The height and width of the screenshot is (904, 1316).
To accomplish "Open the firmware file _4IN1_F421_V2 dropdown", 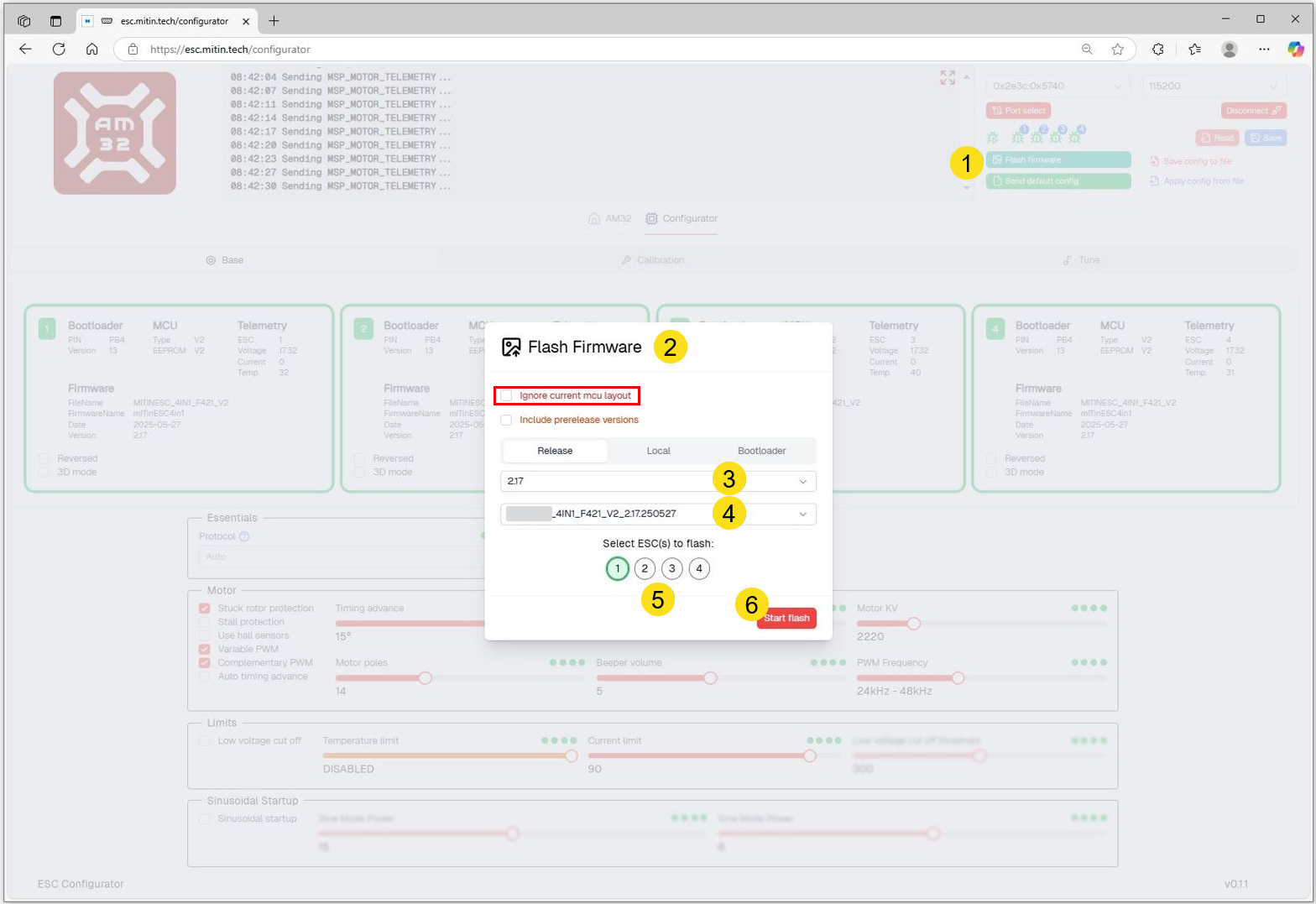I will pos(658,514).
